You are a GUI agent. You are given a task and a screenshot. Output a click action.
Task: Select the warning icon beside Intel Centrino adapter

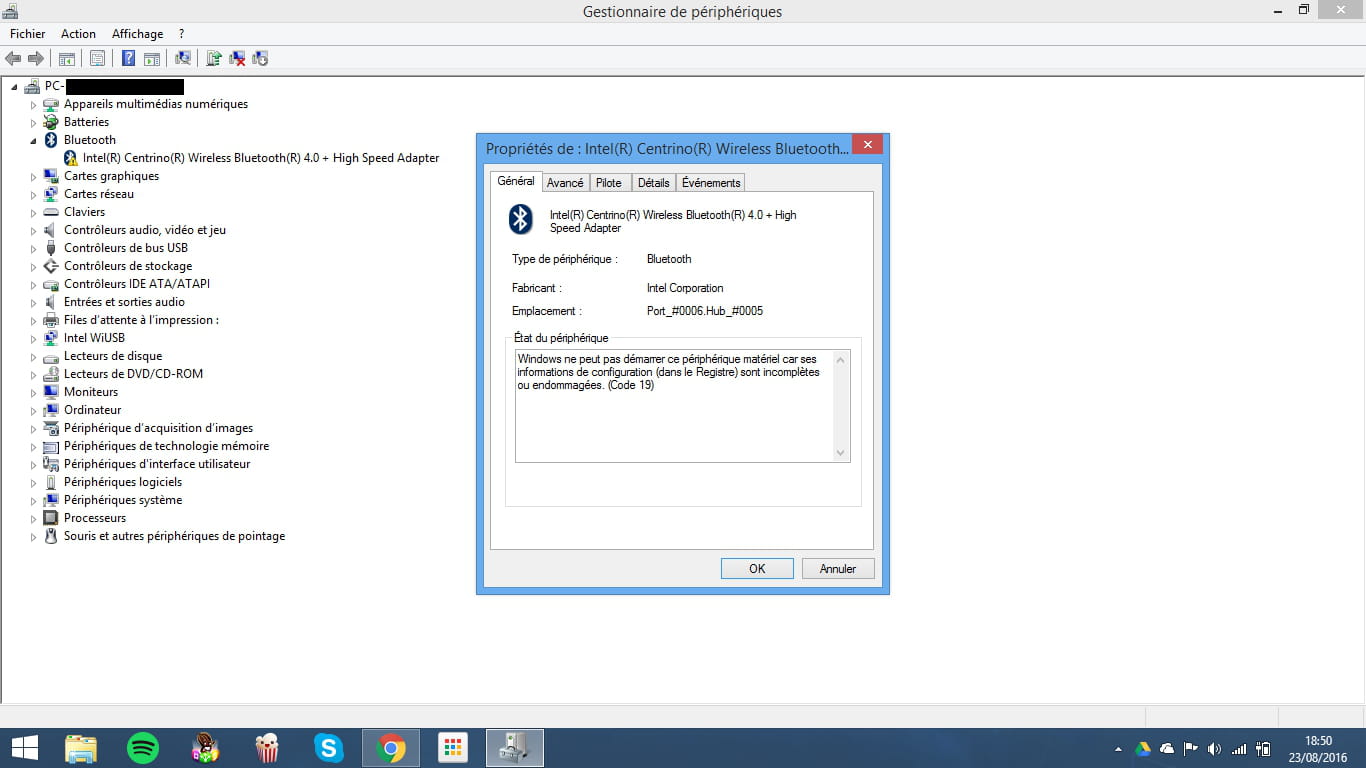click(x=71, y=158)
